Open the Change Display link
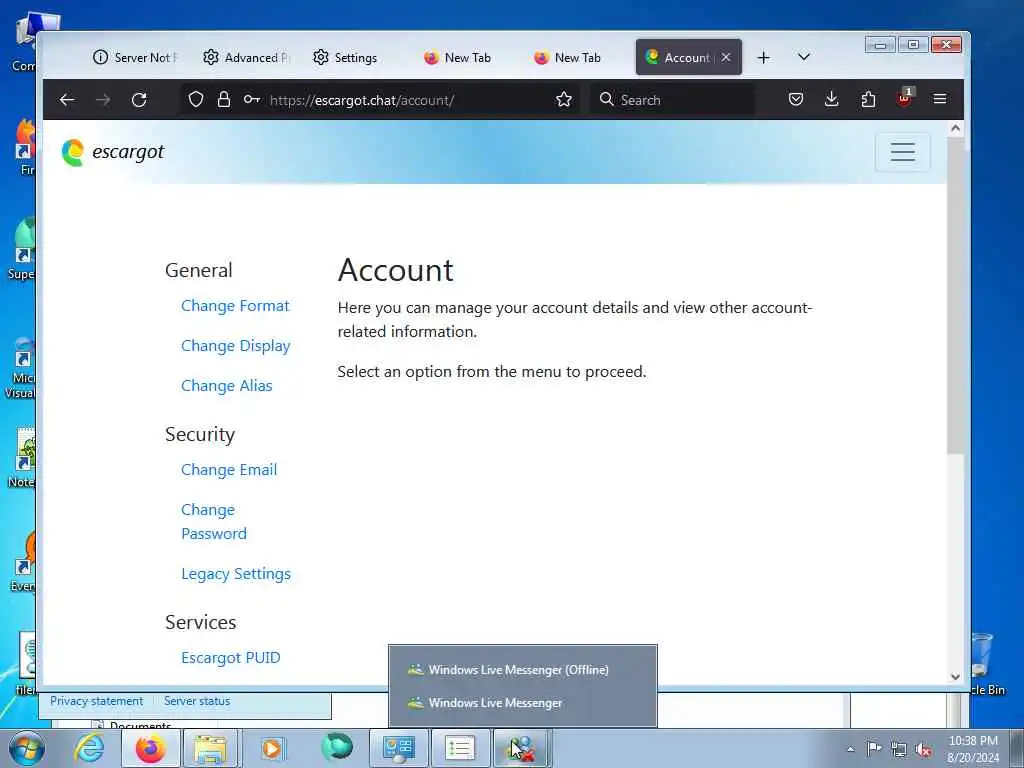Viewport: 1024px width, 768px height. pyautogui.click(x=236, y=345)
